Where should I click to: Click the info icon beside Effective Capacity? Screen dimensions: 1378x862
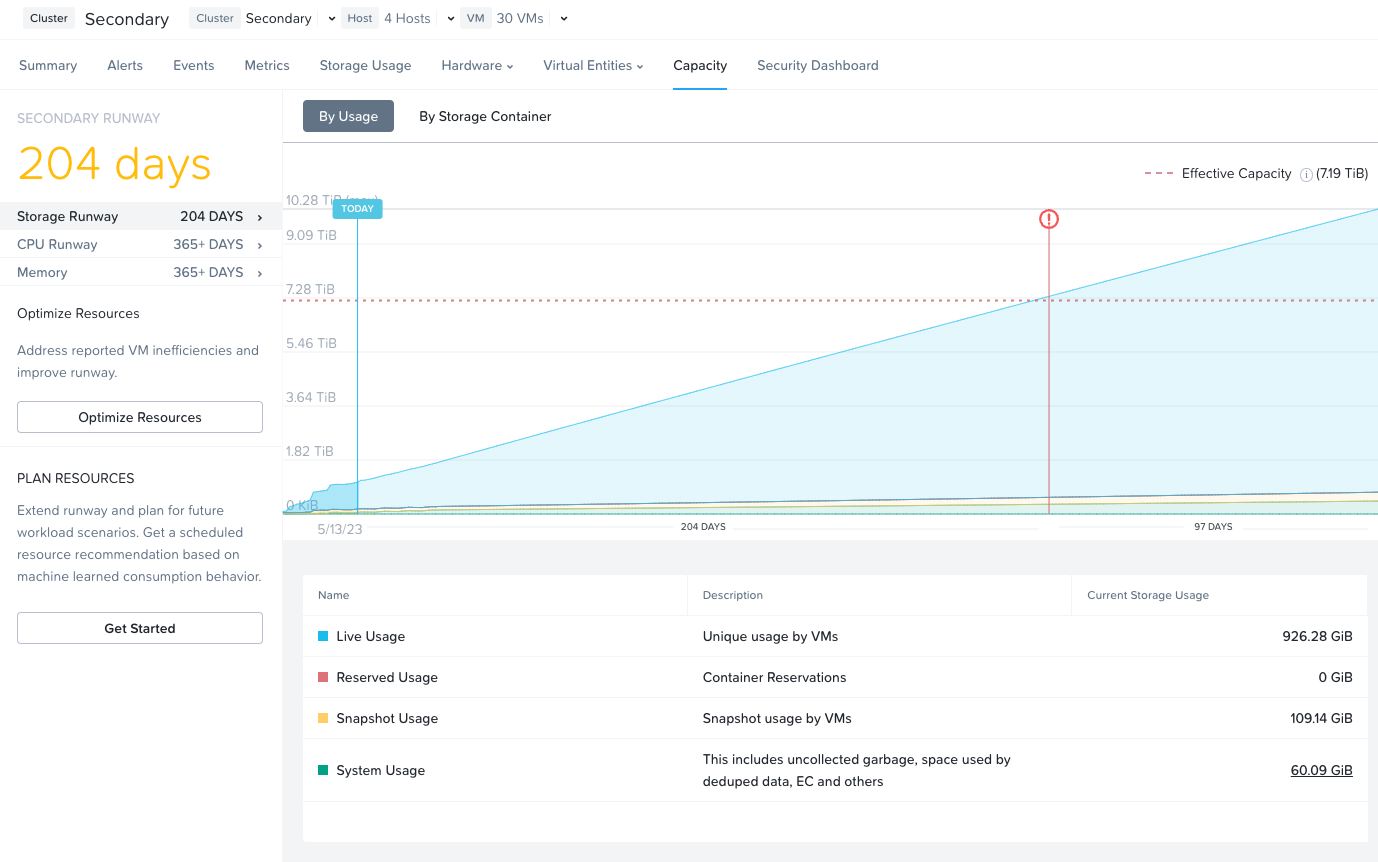[x=1306, y=173]
